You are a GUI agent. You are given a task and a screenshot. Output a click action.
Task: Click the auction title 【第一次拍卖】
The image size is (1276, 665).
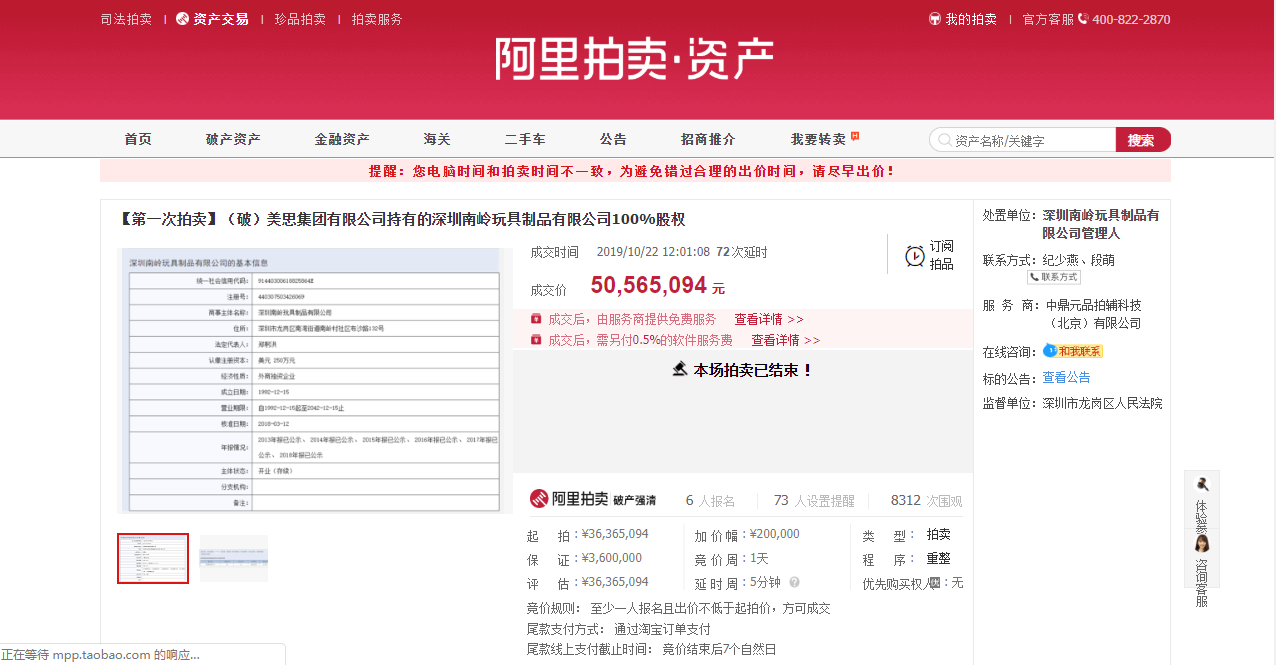pos(402,219)
